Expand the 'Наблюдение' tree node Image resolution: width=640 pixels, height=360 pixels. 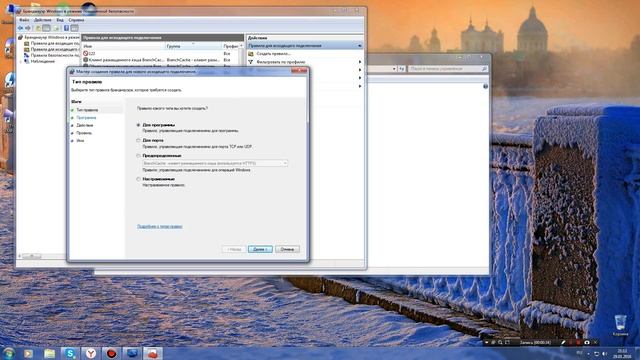click(x=21, y=61)
